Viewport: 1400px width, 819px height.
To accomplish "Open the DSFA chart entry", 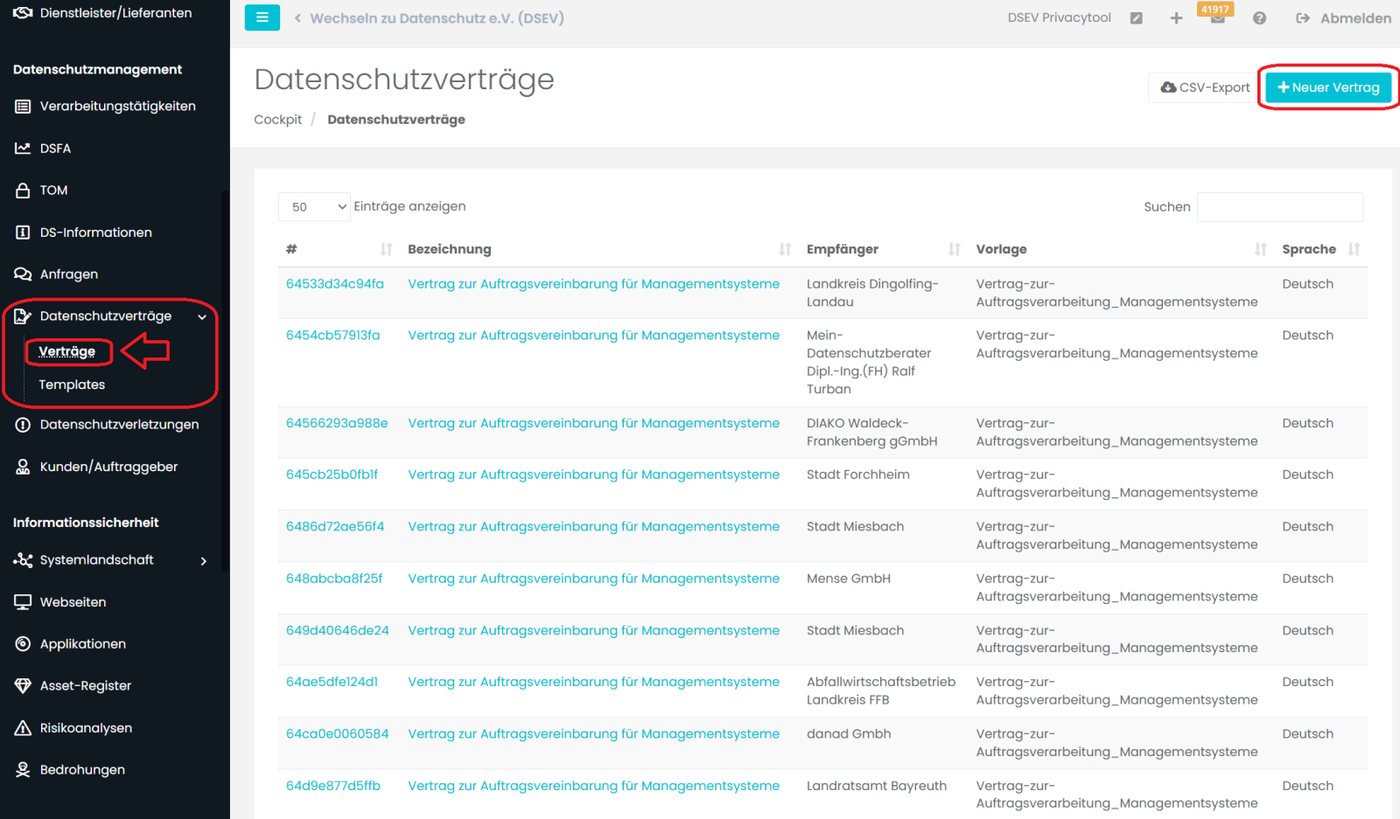I will (55, 148).
